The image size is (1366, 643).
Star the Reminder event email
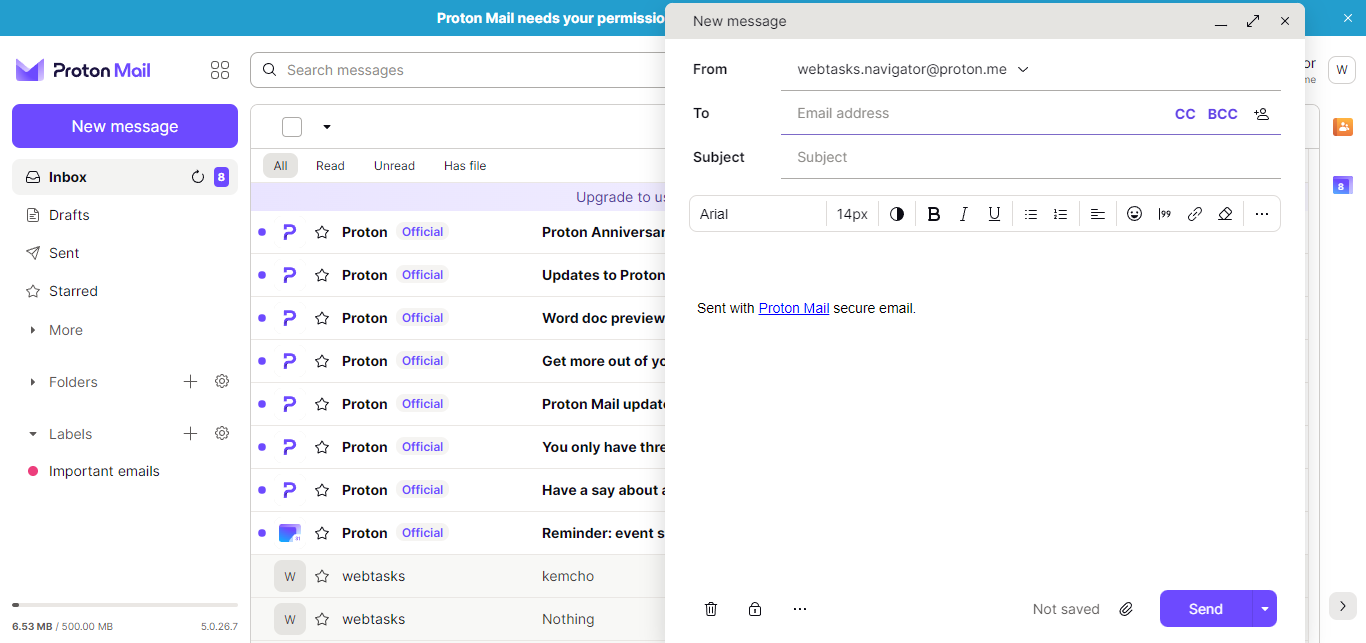[322, 533]
